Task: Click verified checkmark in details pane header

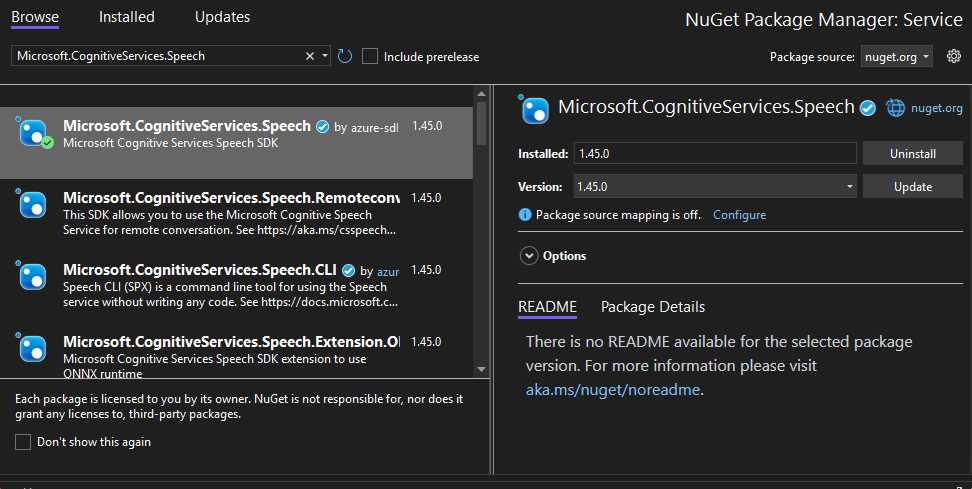Action: pos(868,108)
